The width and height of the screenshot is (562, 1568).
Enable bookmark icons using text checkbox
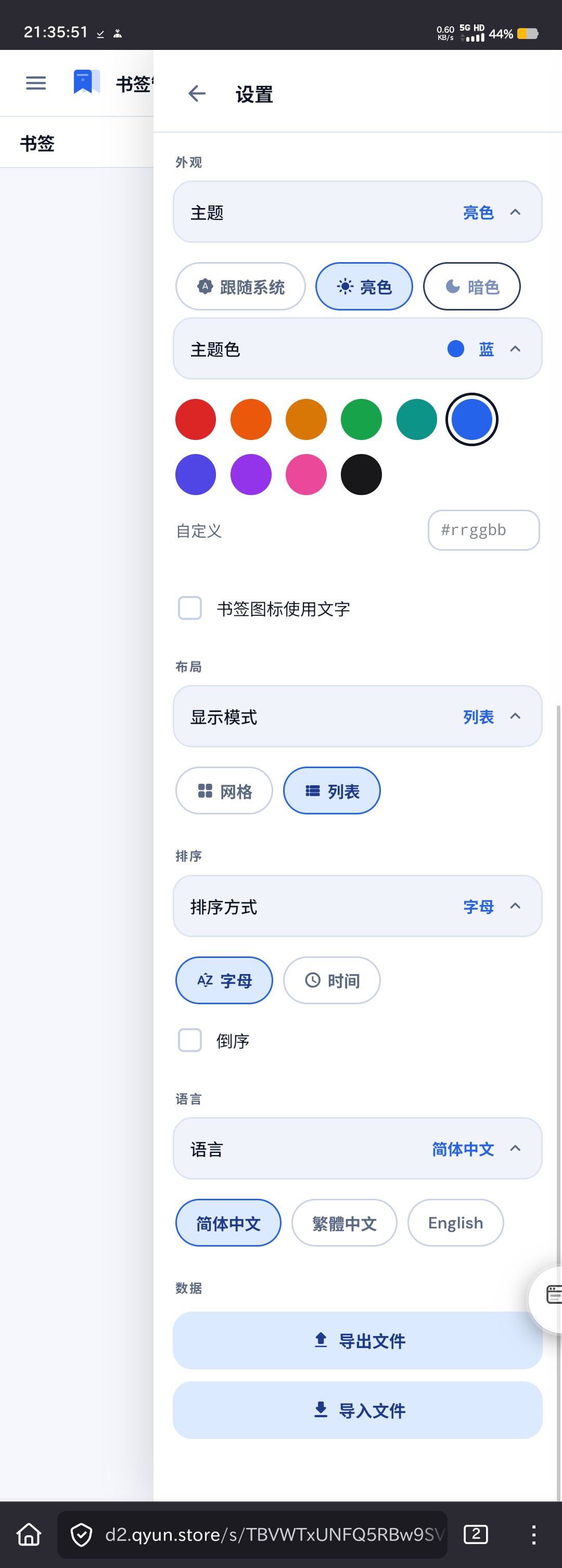pos(190,608)
